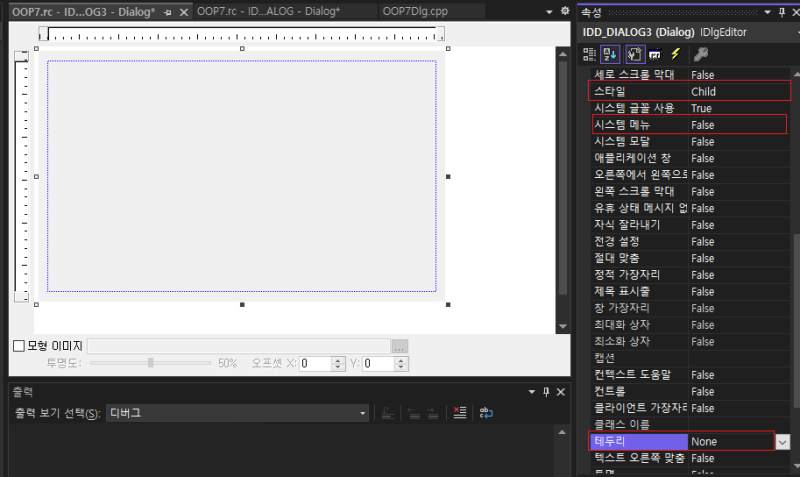Screen dimensions: 800x477
Task: Click editor vertical scrollbar up arrow
Action: (x=563, y=54)
